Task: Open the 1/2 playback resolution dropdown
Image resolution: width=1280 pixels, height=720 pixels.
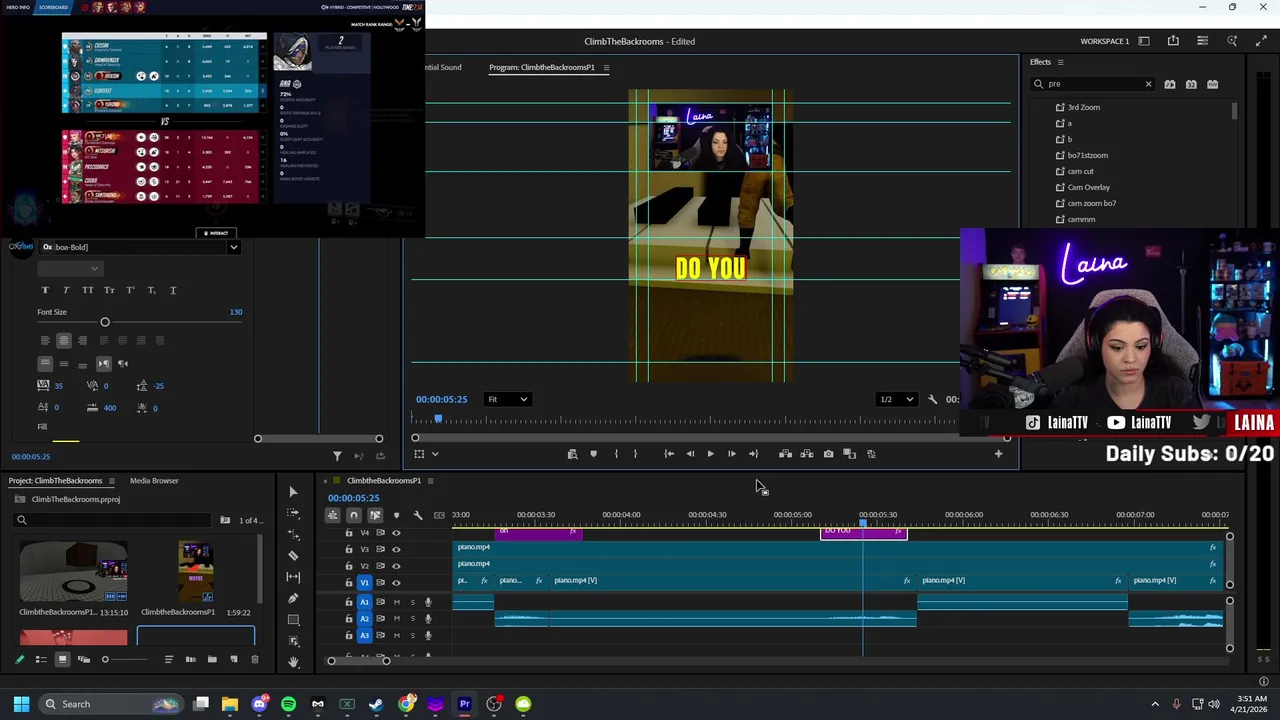Action: 896,399
